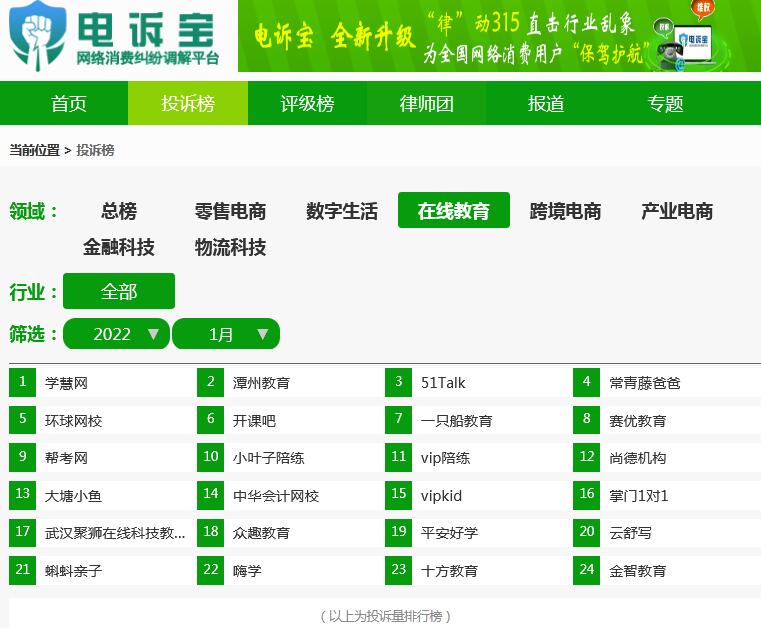The image size is (761, 628).
Task: Open rank 23 entry 十方教育
Action: (x=449, y=571)
